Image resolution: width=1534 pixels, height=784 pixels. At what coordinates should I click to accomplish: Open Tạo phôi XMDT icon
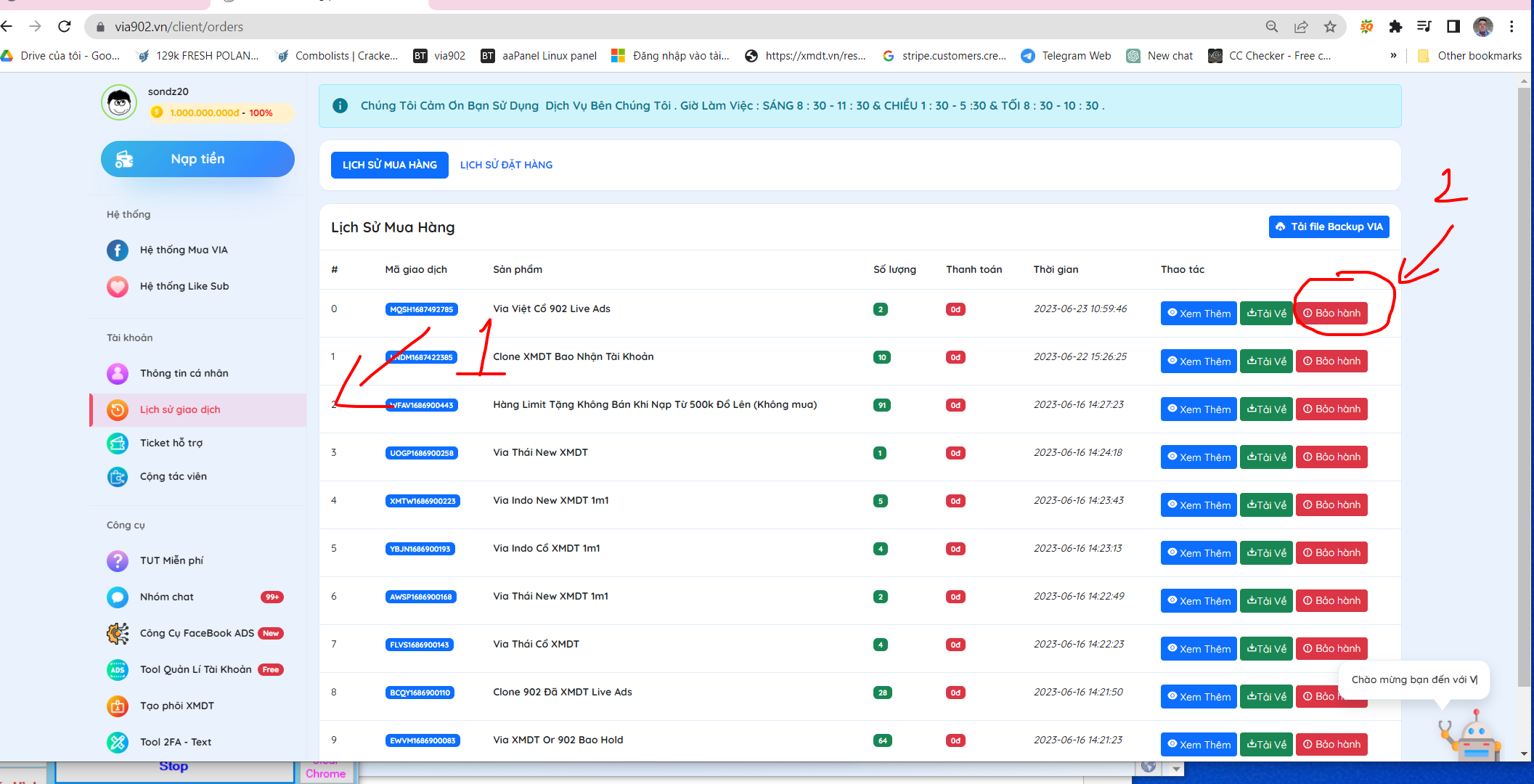[x=118, y=706]
